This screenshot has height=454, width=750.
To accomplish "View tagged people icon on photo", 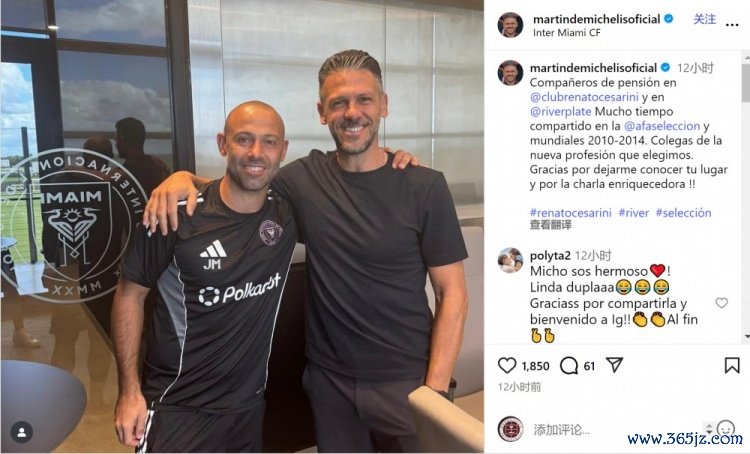I will click(x=22, y=432).
